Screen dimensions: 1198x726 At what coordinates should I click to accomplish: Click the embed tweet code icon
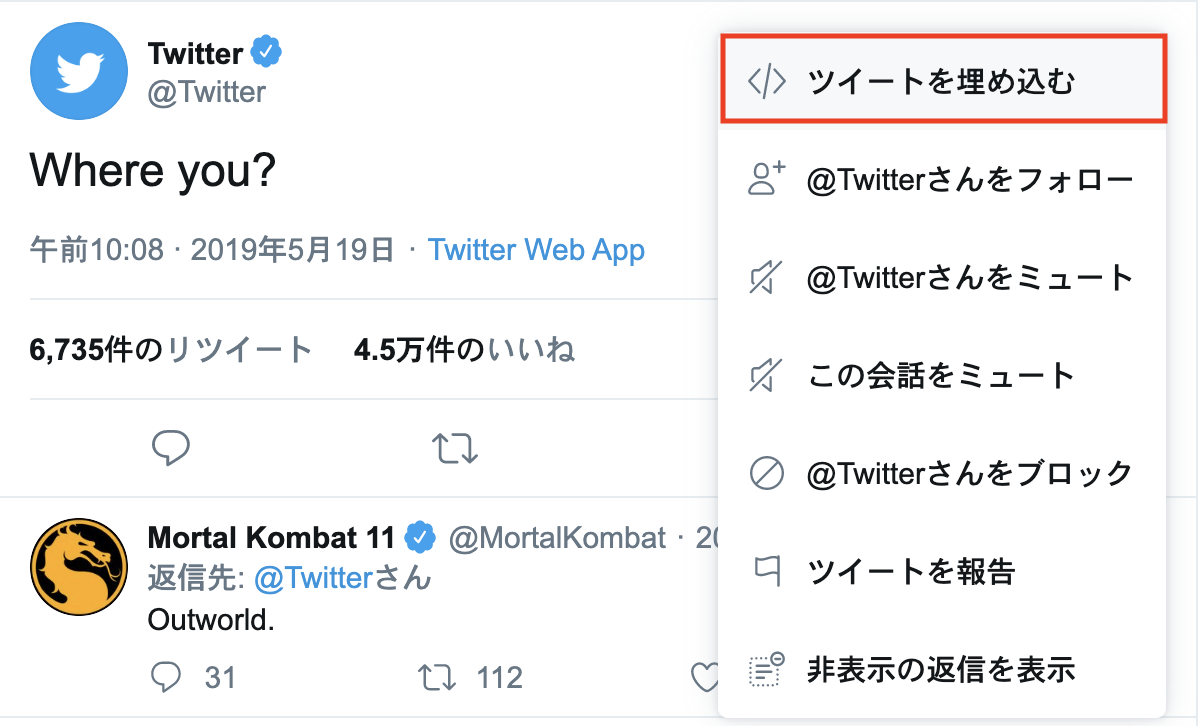point(766,80)
